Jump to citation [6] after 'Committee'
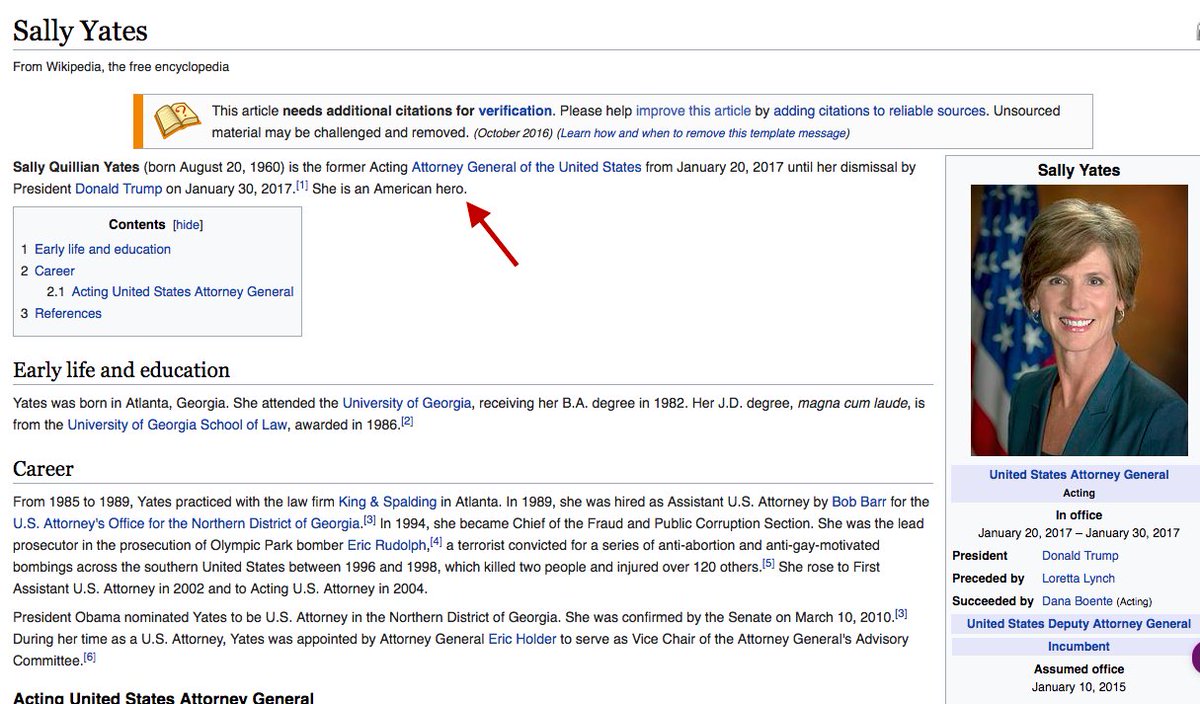The image size is (1200, 704). pos(90,658)
